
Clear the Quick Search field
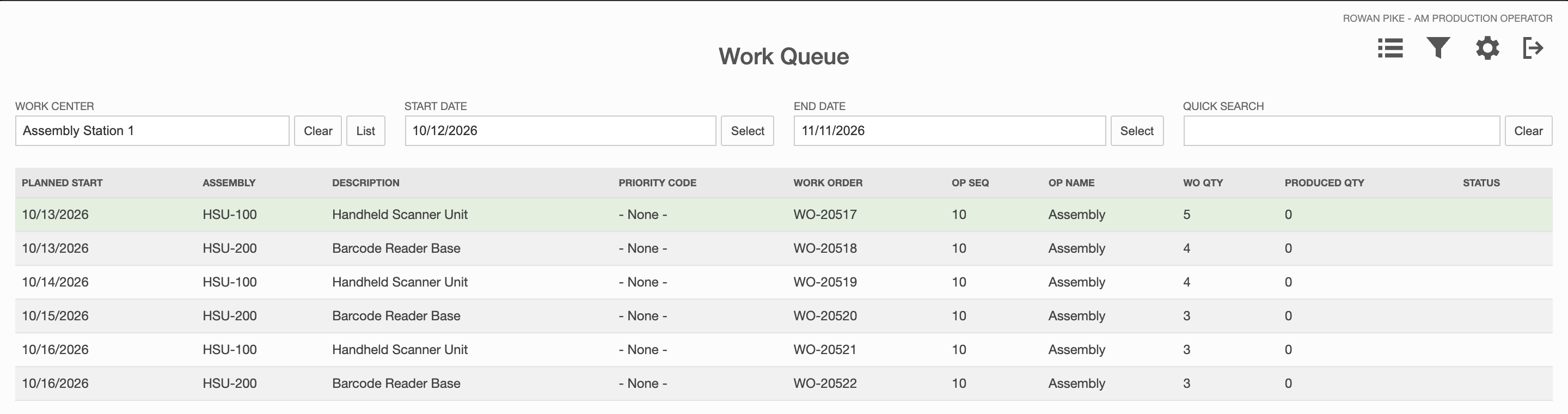coord(1528,131)
